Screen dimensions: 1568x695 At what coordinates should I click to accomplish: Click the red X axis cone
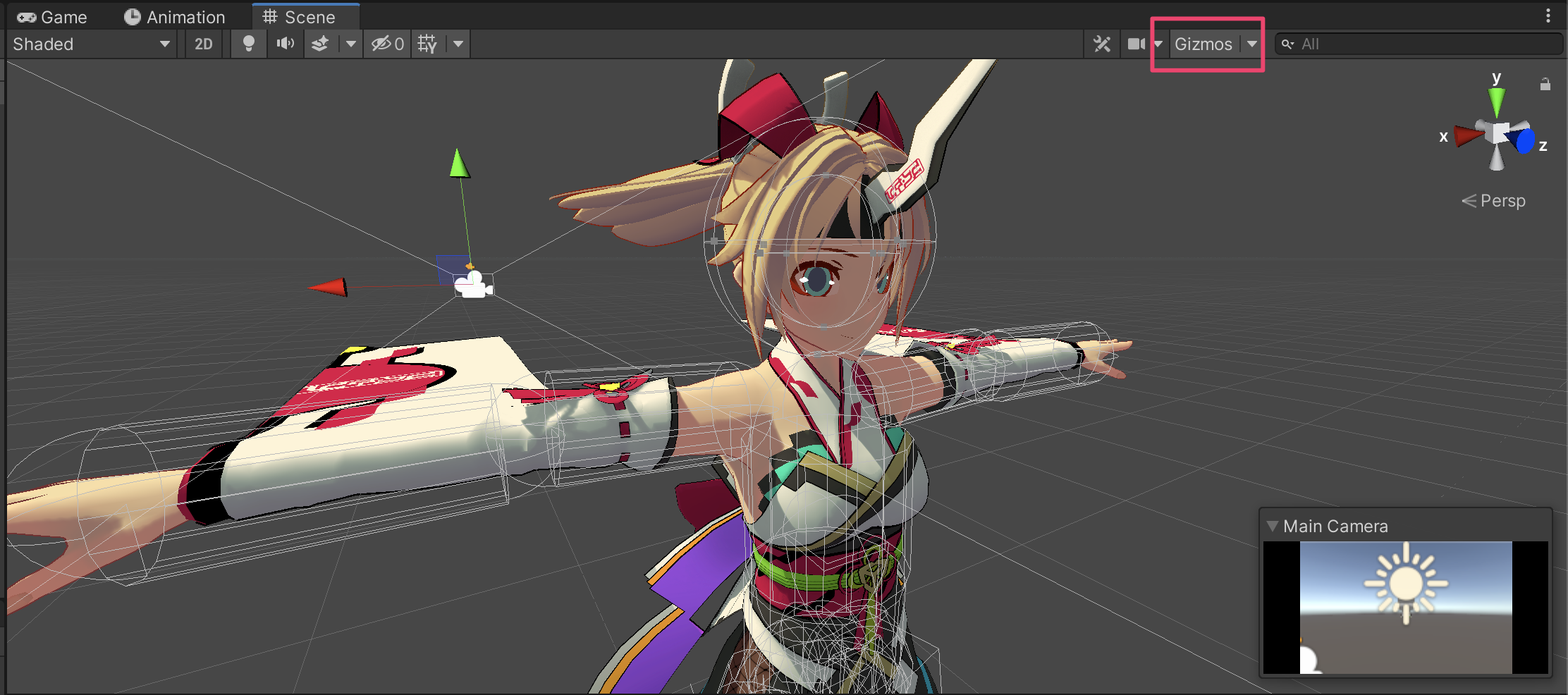pyautogui.click(x=1469, y=135)
